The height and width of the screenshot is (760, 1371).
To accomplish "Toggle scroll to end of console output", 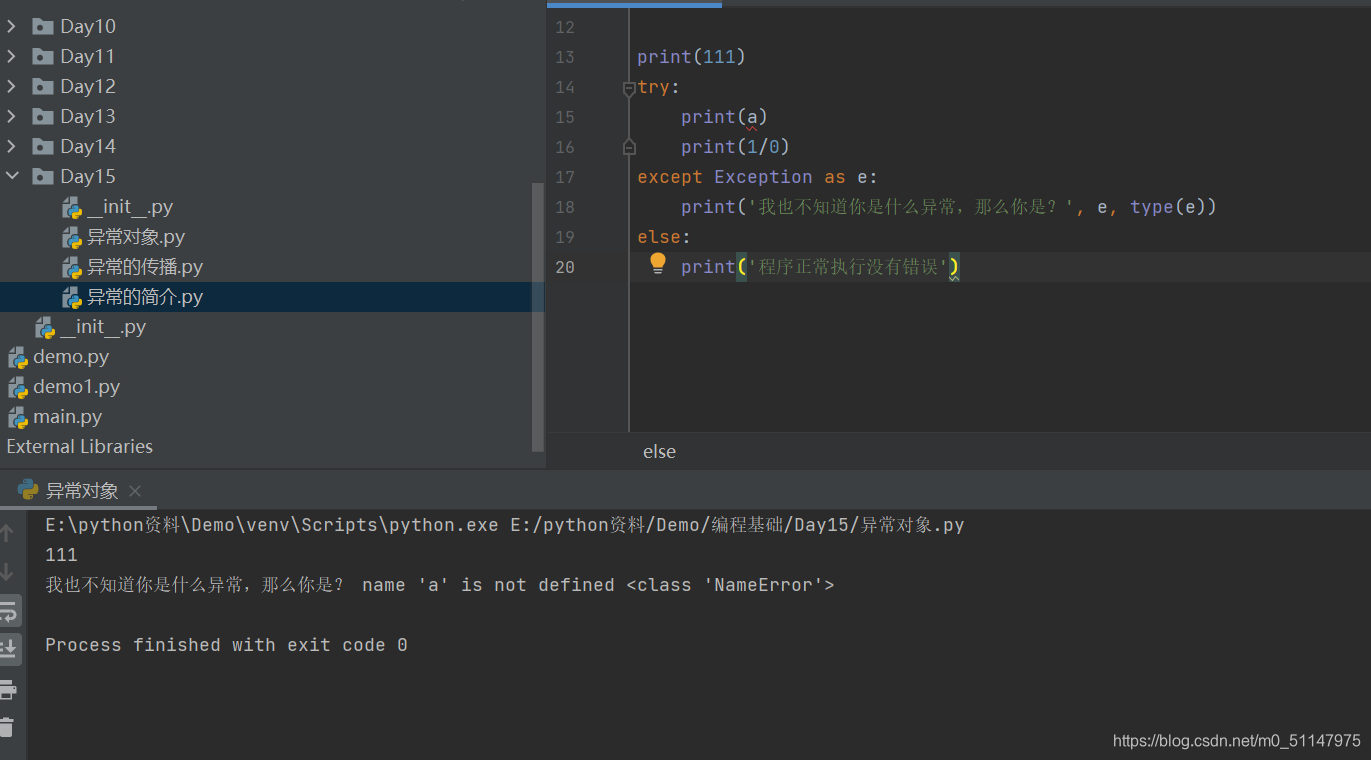I will pyautogui.click(x=8, y=648).
